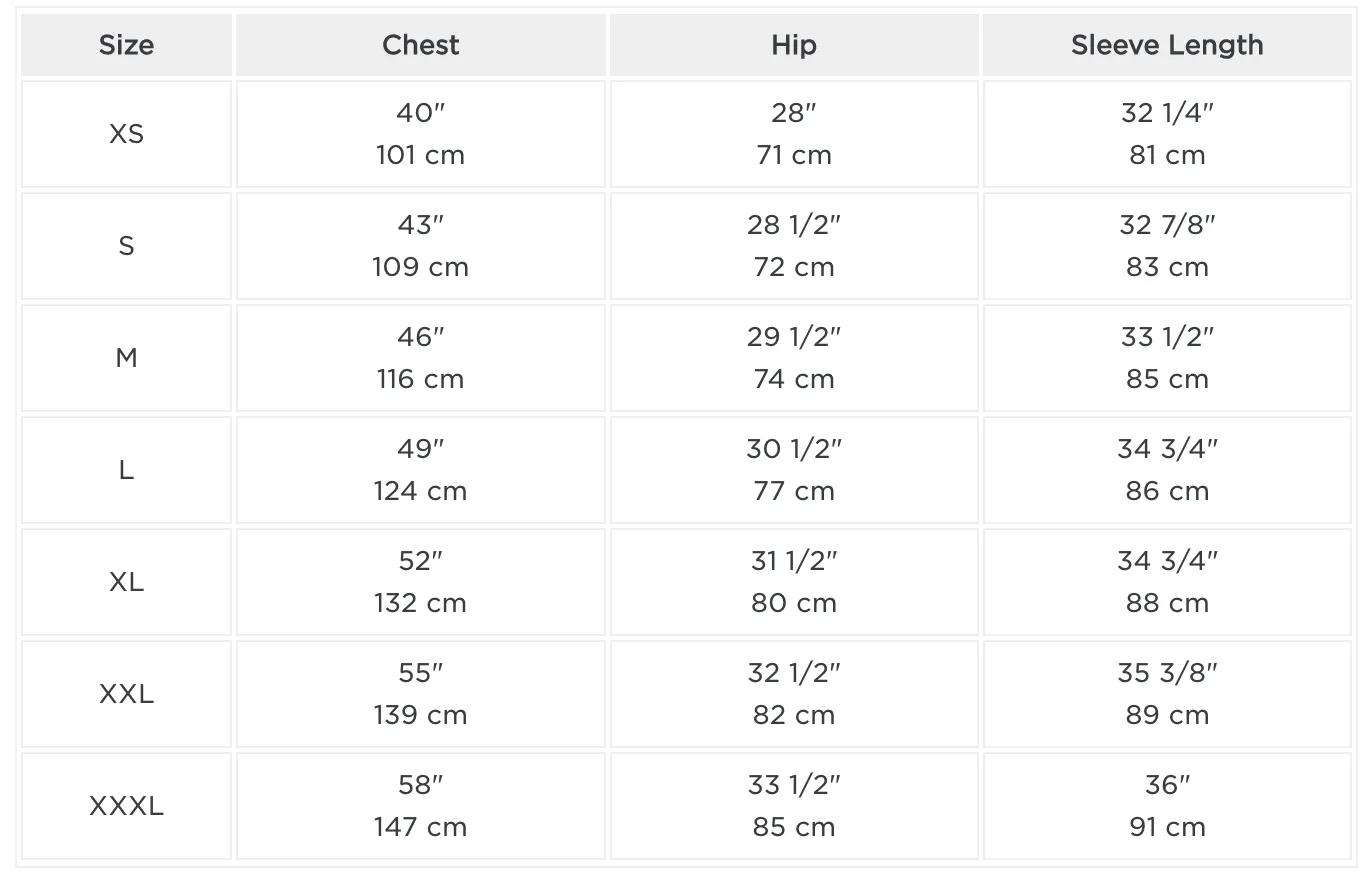Select the XXL size row label

coord(127,694)
